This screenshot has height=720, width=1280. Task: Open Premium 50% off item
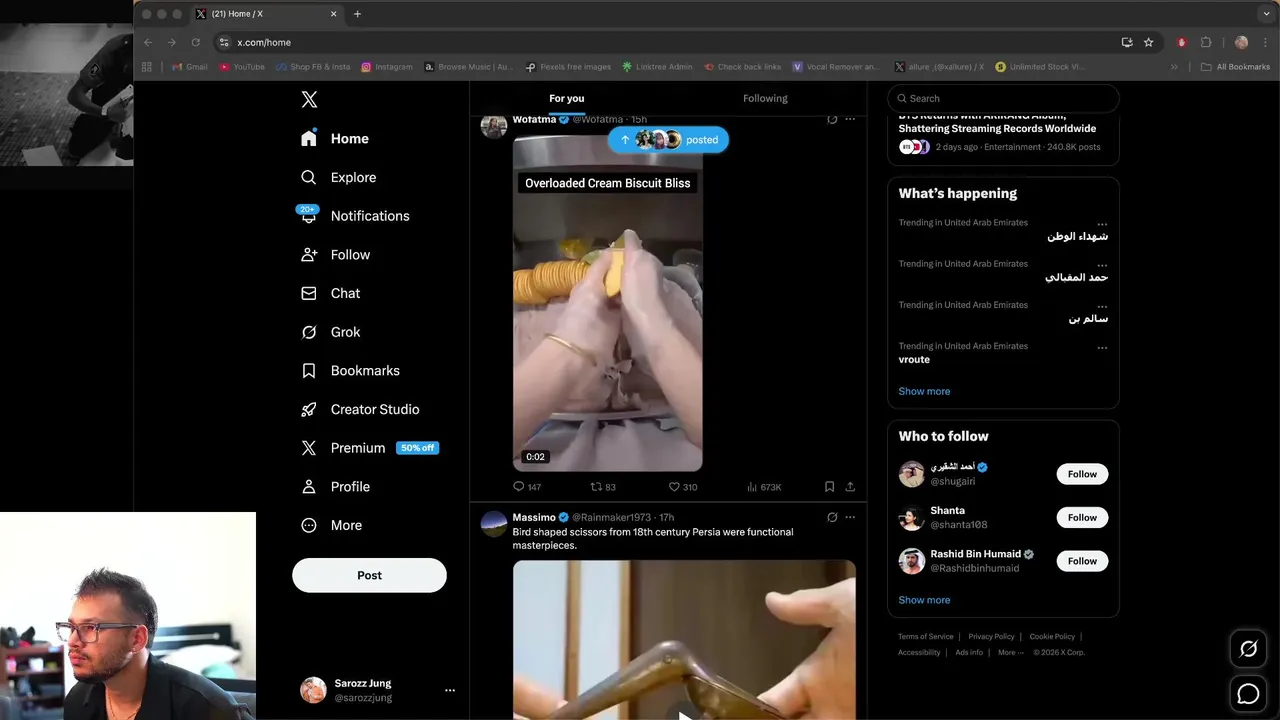370,448
